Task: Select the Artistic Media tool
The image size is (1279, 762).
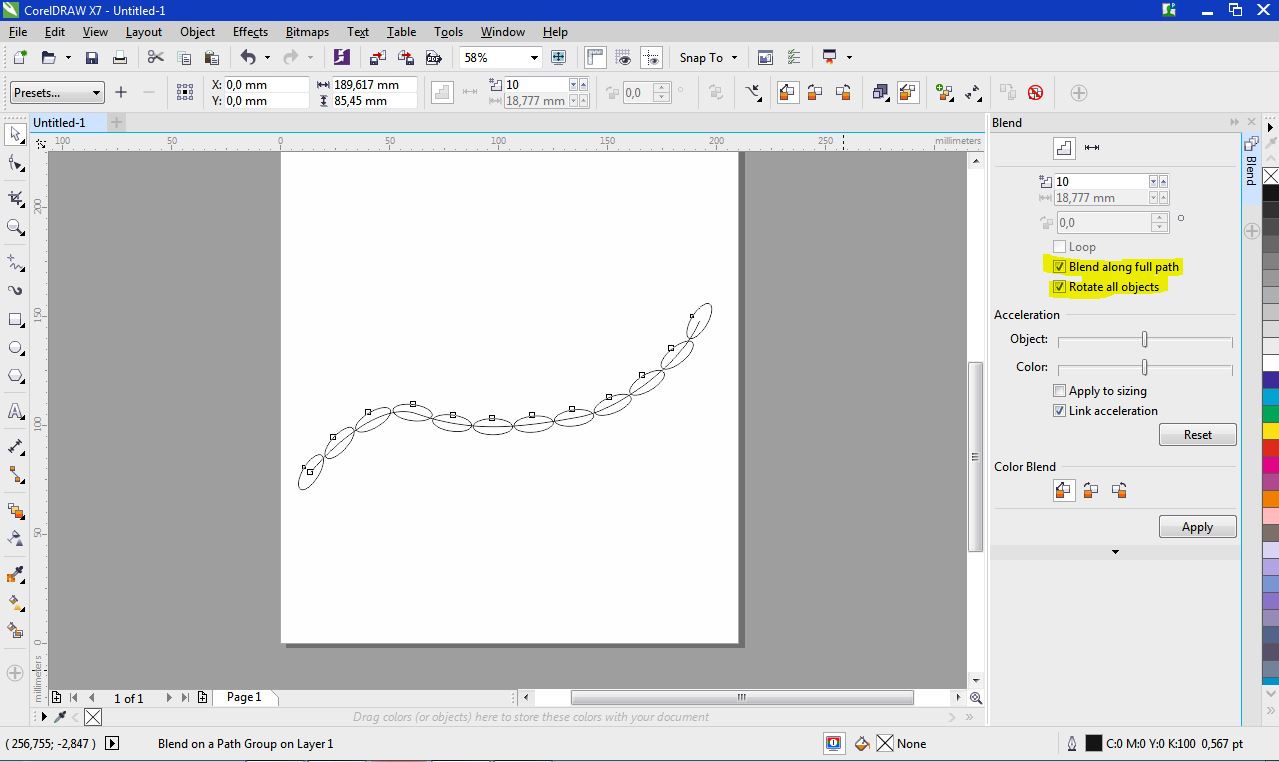Action: coord(15,291)
